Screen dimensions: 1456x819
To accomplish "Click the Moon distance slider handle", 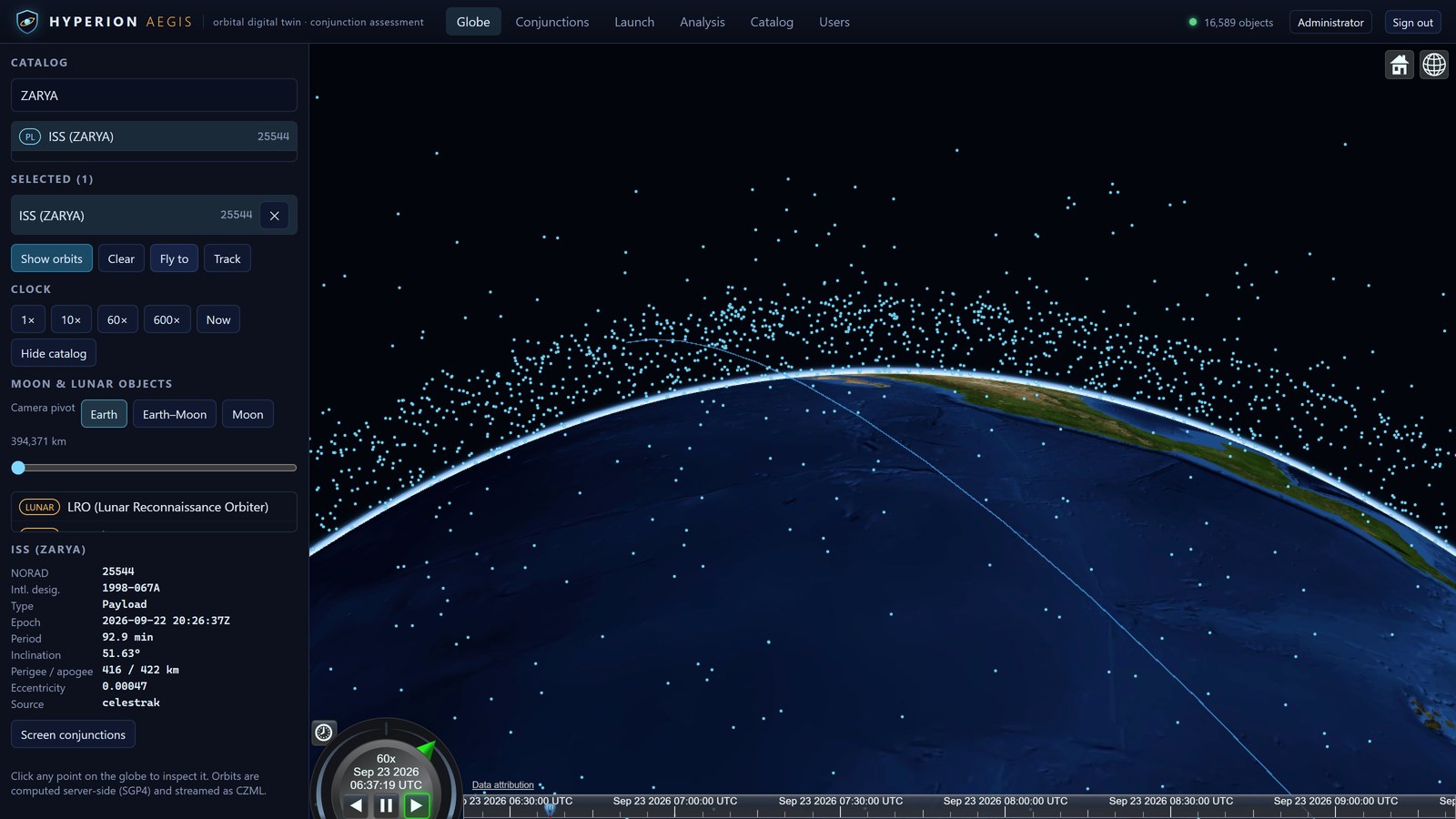I will click(x=18, y=468).
